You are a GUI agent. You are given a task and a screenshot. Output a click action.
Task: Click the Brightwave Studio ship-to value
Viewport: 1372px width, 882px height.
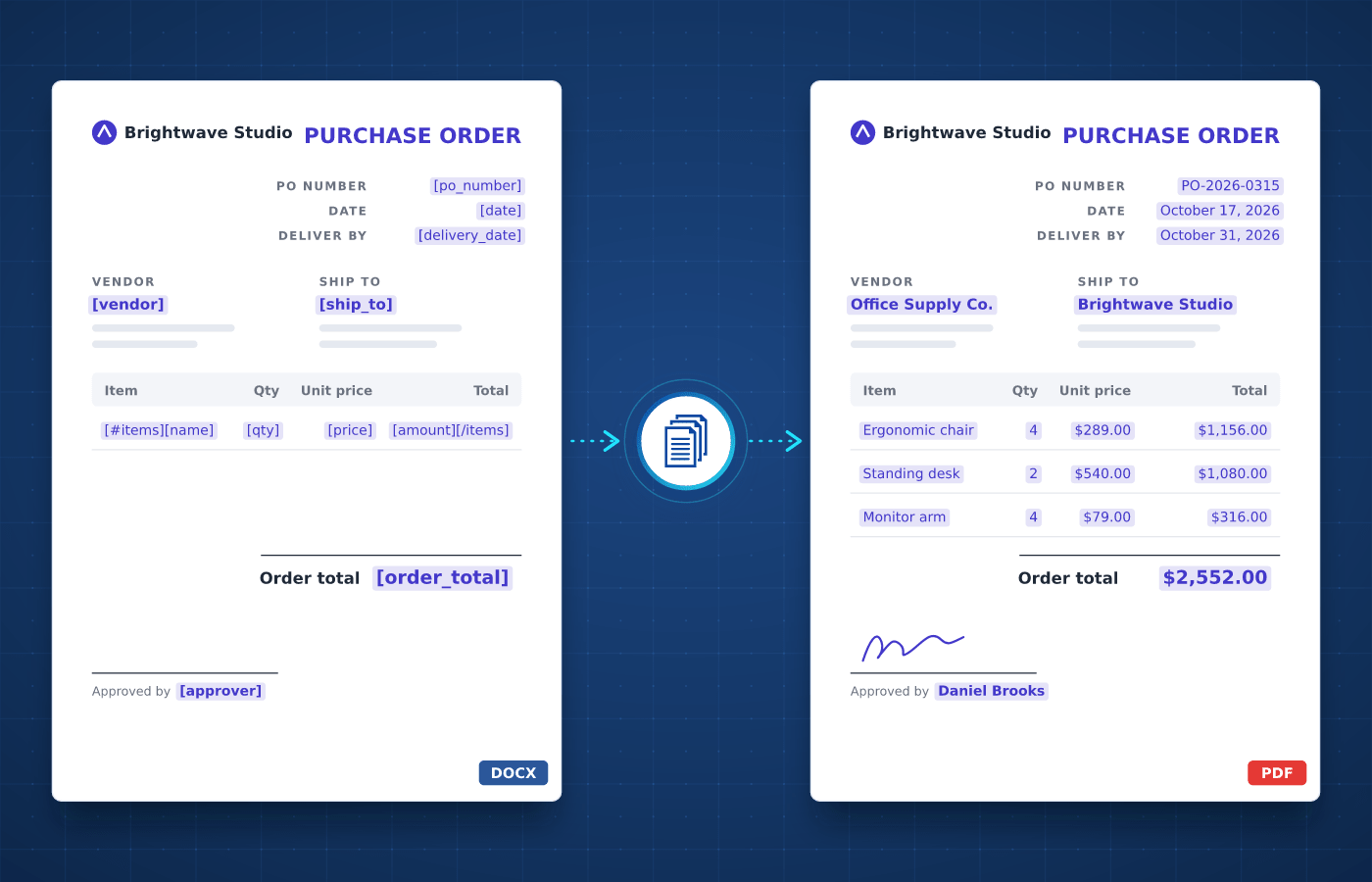[x=1155, y=305]
